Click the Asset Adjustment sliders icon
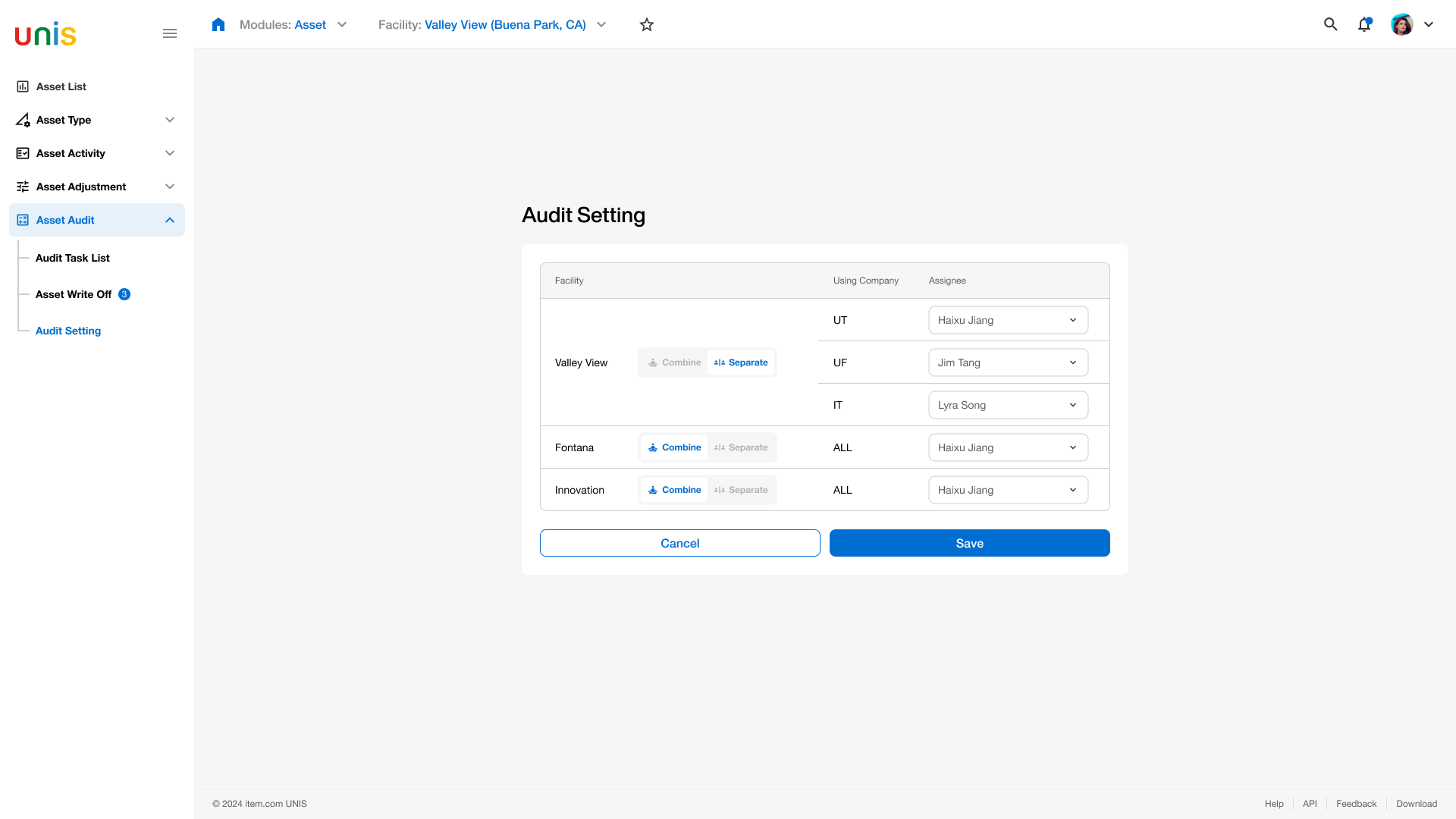 pyautogui.click(x=23, y=187)
